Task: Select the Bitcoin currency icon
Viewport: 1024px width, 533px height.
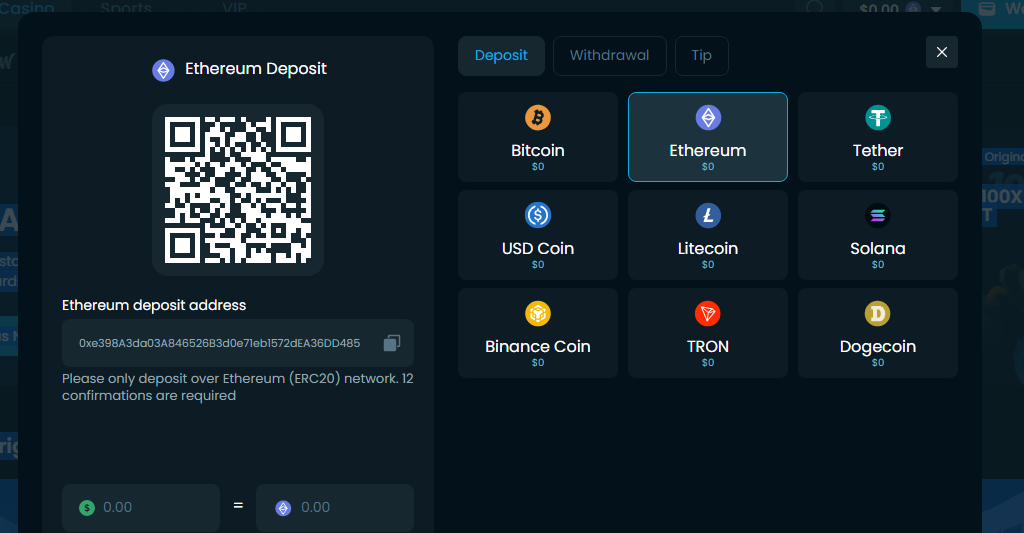Action: click(x=538, y=118)
